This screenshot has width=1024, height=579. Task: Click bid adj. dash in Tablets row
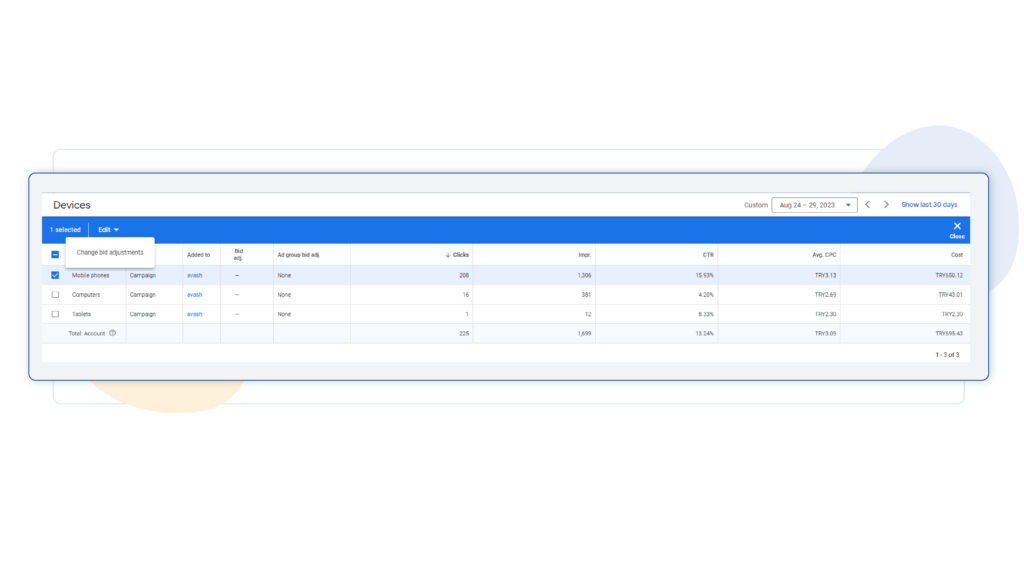click(237, 314)
